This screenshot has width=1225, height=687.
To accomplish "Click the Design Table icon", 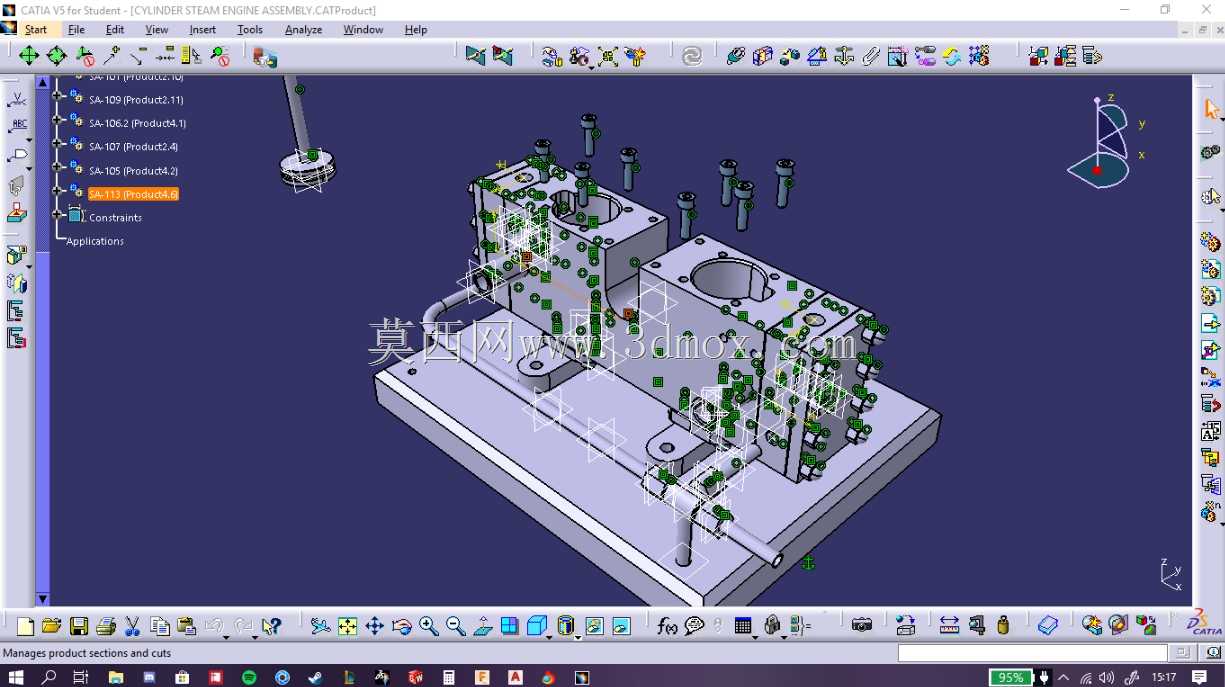I will click(742, 626).
